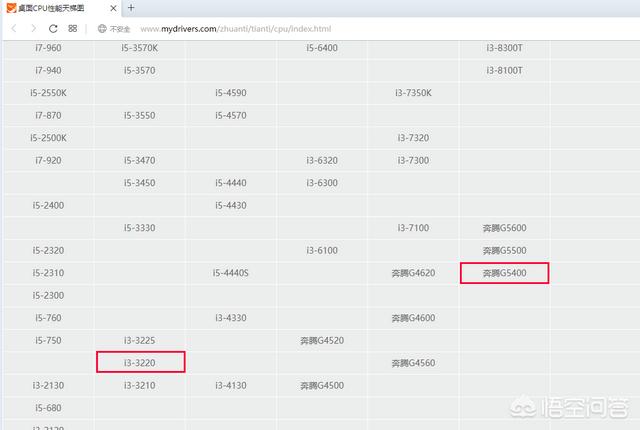Click cell i5-4590
The width and height of the screenshot is (640, 430).
click(x=231, y=93)
